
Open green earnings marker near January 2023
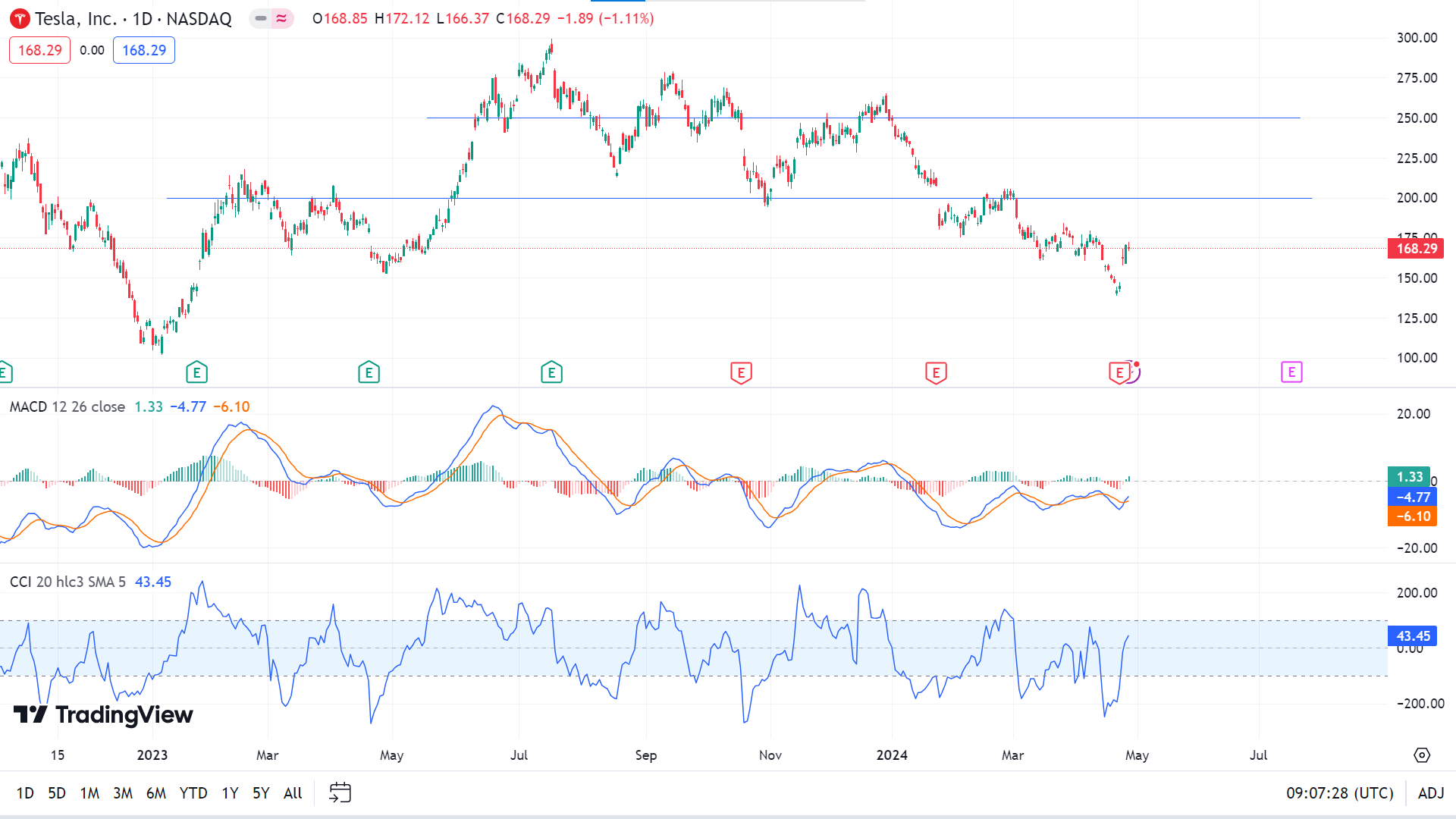tap(196, 372)
